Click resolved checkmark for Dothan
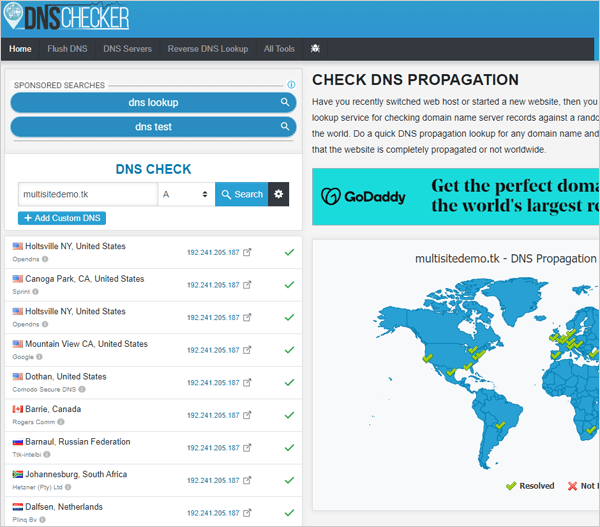The width and height of the screenshot is (600, 527). point(290,382)
